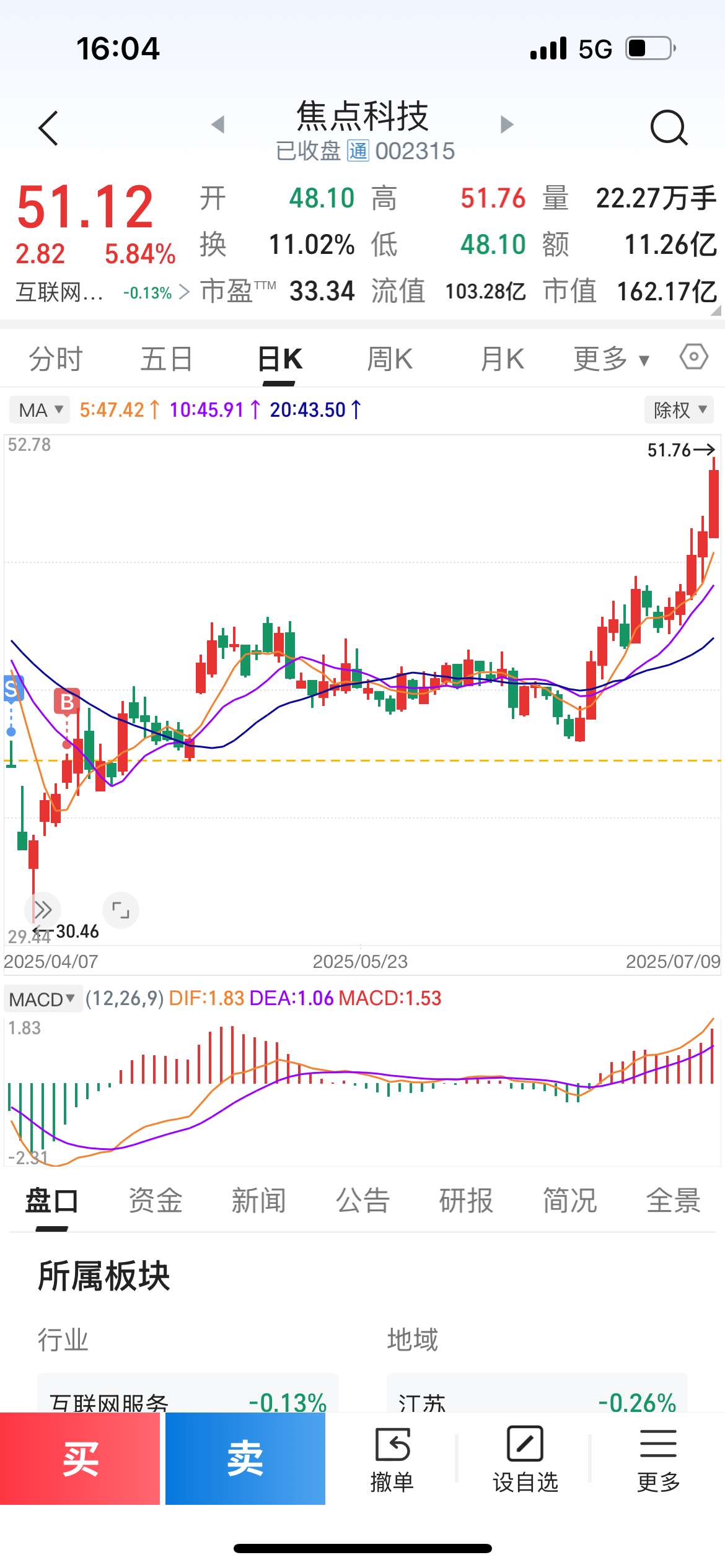Screen dimensions: 725x1568
Task: Expand quote details corner triangle
Action: (x=716, y=310)
